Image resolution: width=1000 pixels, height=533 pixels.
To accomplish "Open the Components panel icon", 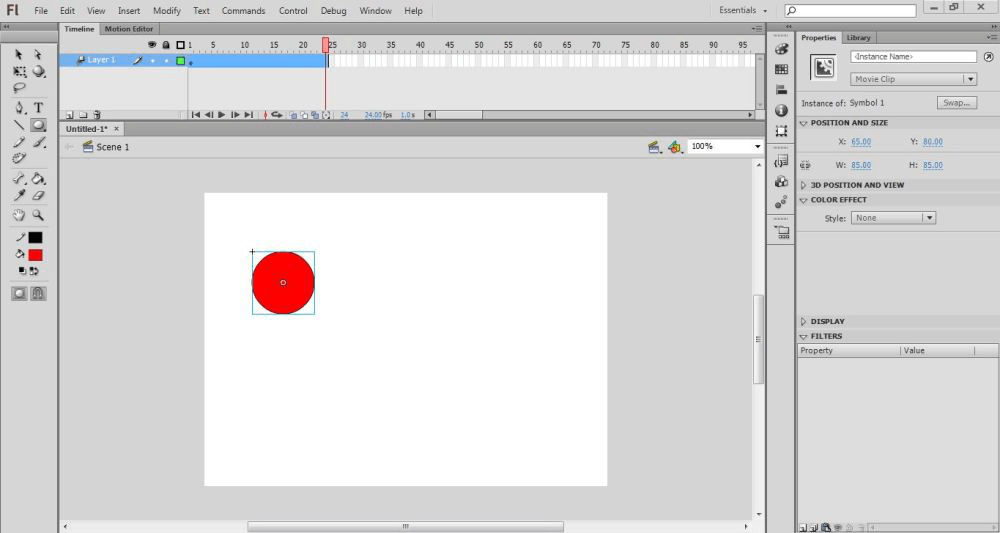I will [781, 182].
